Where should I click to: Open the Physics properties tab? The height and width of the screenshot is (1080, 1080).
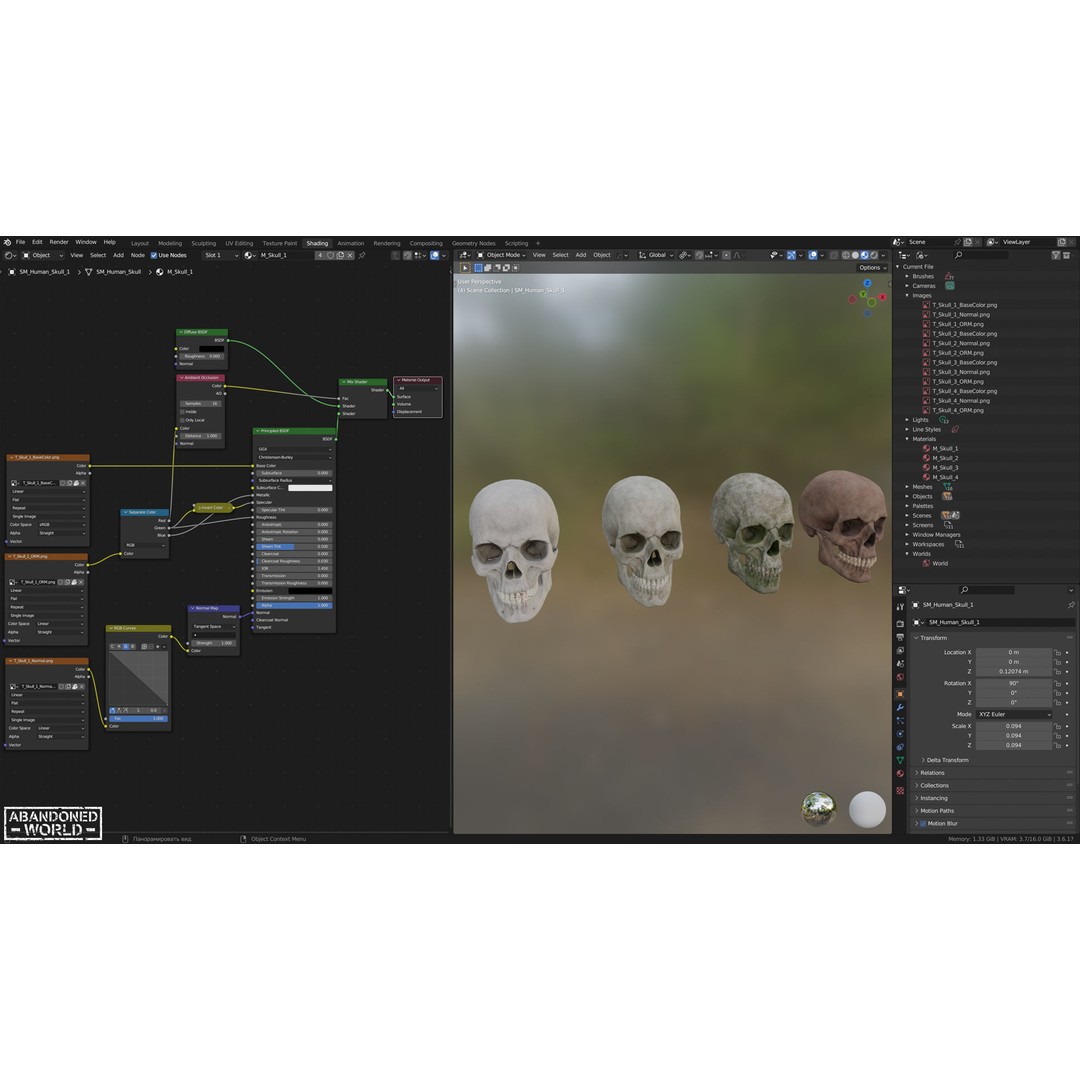pyautogui.click(x=900, y=734)
